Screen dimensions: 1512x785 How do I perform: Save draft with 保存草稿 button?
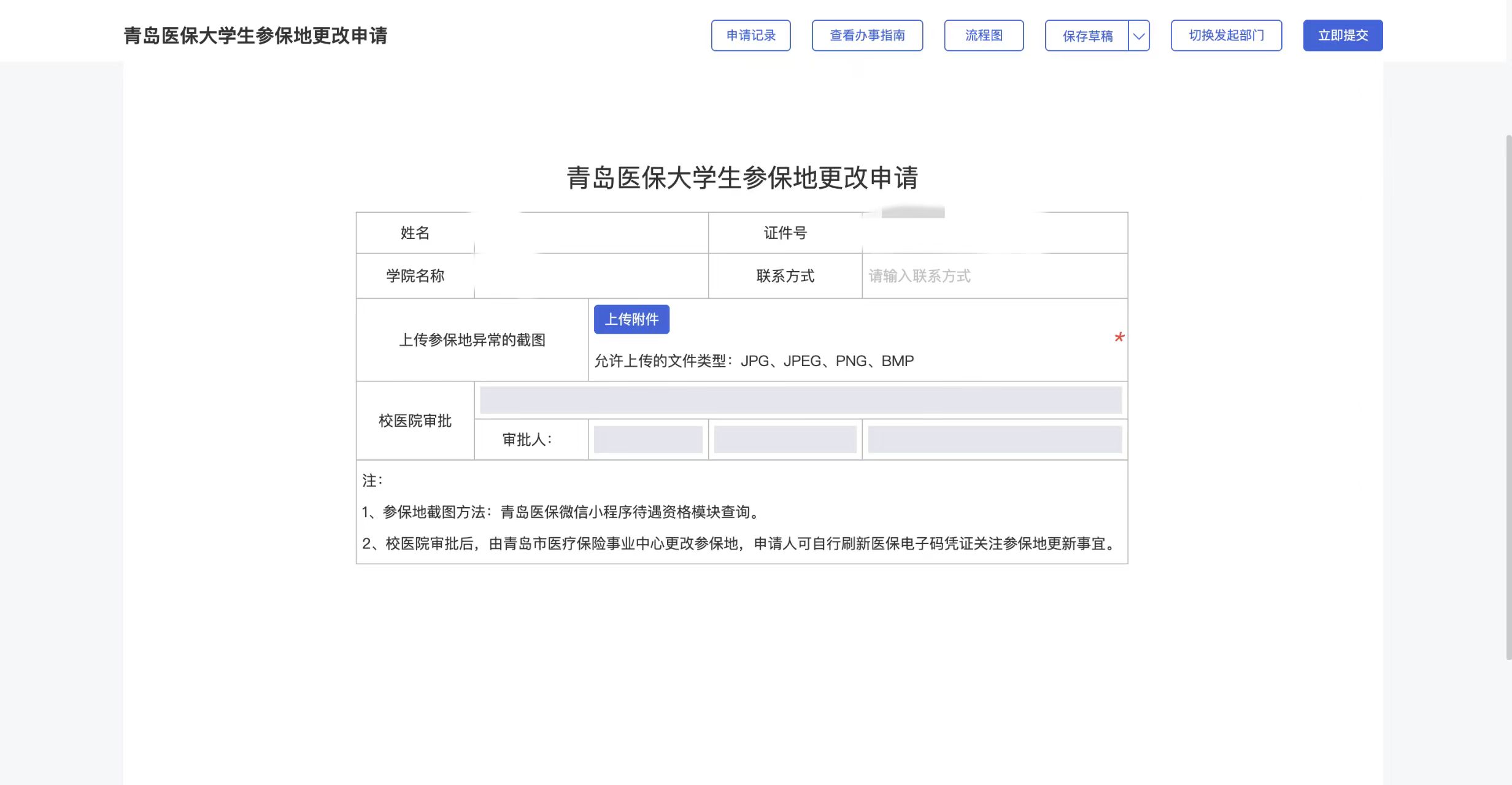(1087, 36)
